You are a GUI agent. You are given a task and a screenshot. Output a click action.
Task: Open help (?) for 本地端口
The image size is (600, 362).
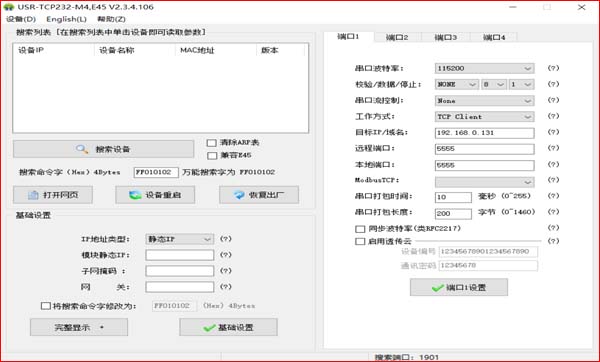553,165
